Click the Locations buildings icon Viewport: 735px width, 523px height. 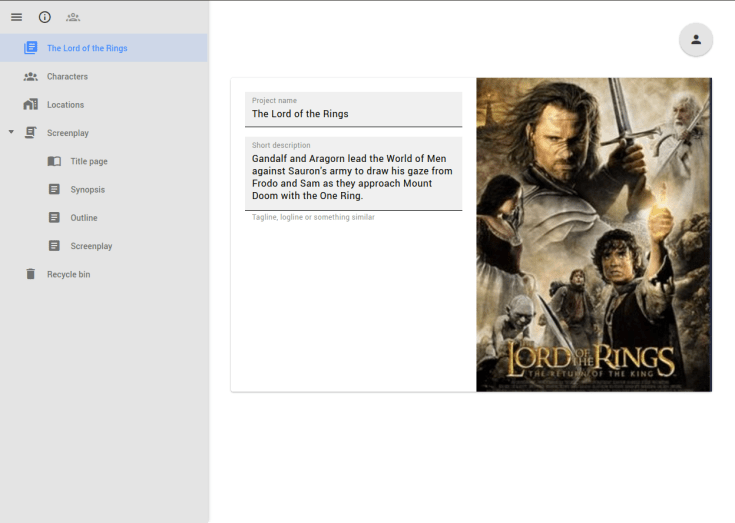pyautogui.click(x=30, y=105)
